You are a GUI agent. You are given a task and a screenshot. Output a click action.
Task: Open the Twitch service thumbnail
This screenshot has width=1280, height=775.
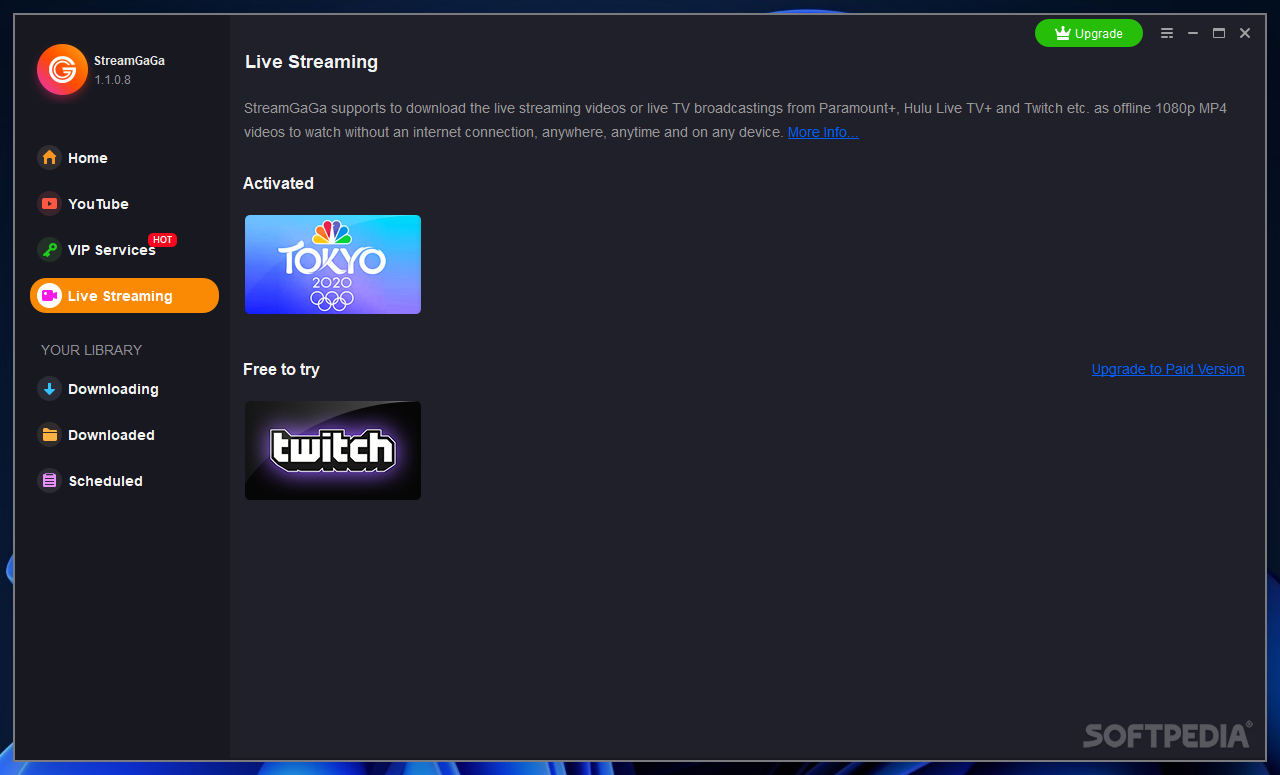333,450
